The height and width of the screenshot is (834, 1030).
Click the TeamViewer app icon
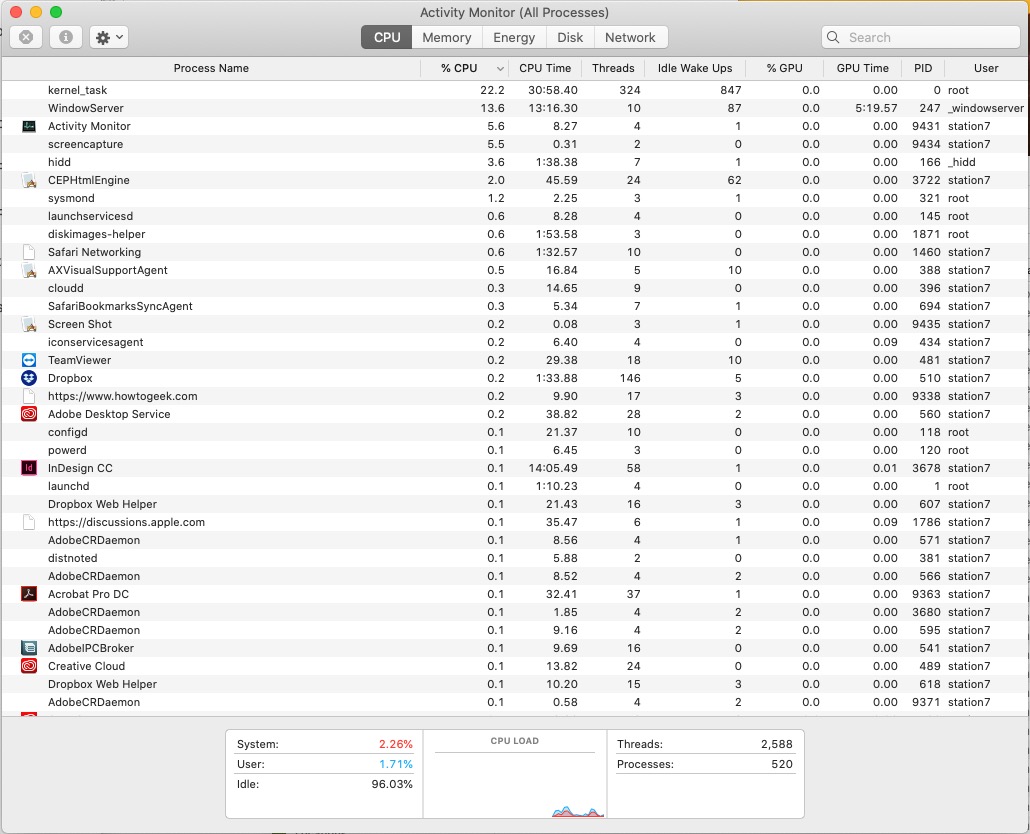point(29,360)
